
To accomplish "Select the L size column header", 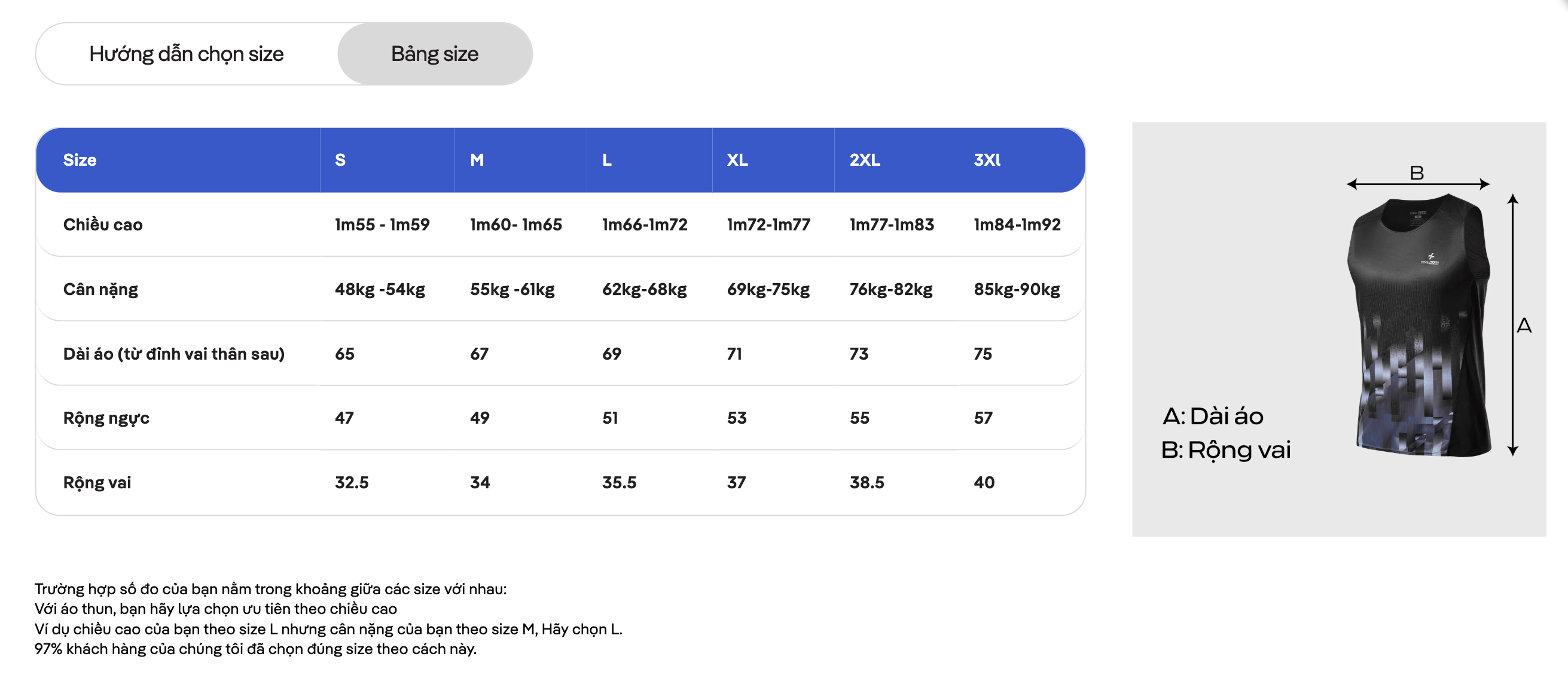I will click(607, 160).
